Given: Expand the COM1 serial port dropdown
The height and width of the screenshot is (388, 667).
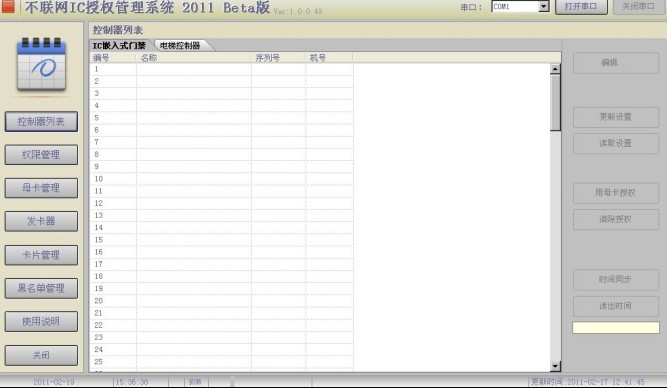Looking at the screenshot, I should pyautogui.click(x=543, y=6).
